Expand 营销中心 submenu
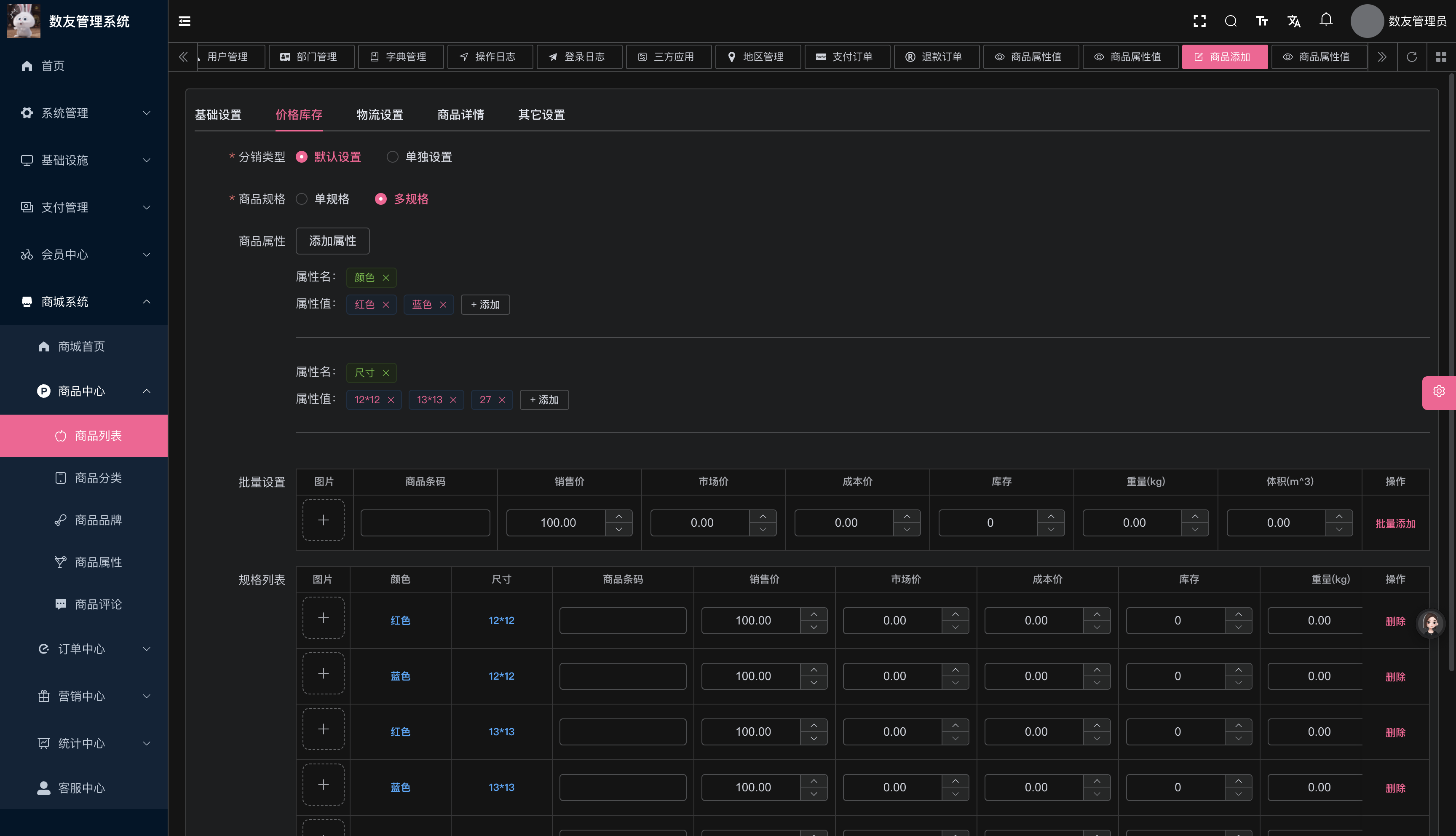 click(x=84, y=697)
